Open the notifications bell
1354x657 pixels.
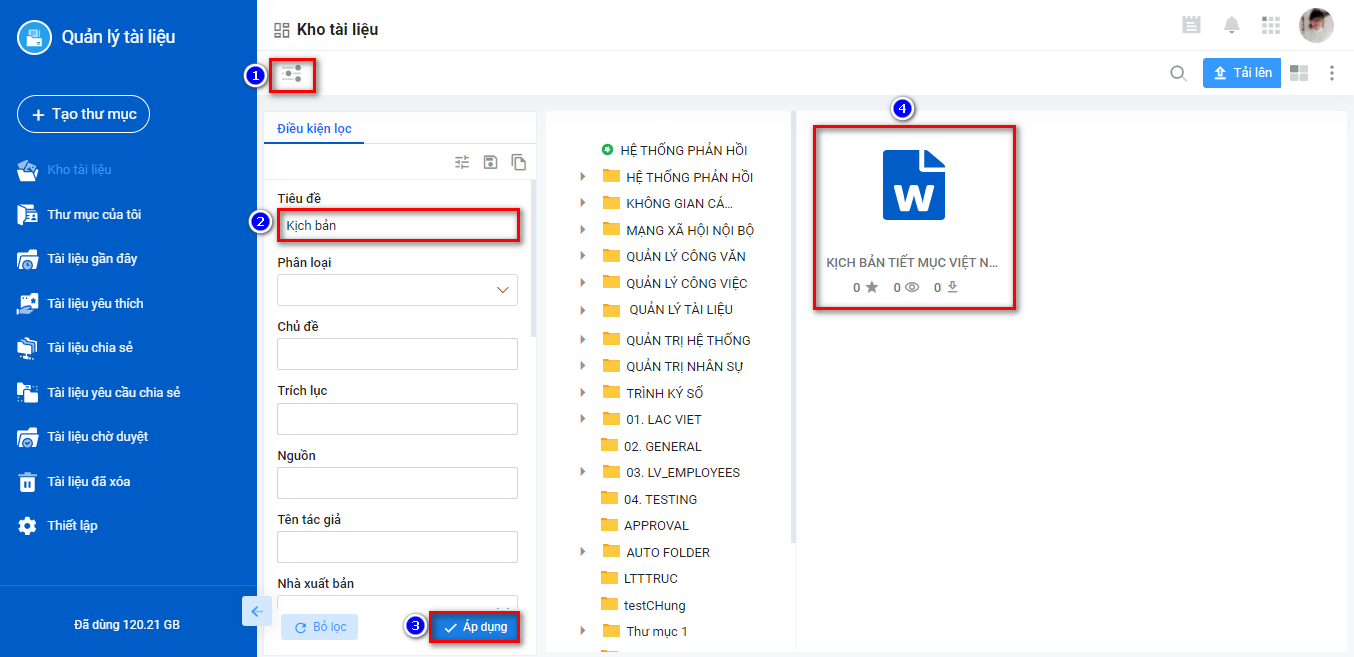pyautogui.click(x=1232, y=25)
